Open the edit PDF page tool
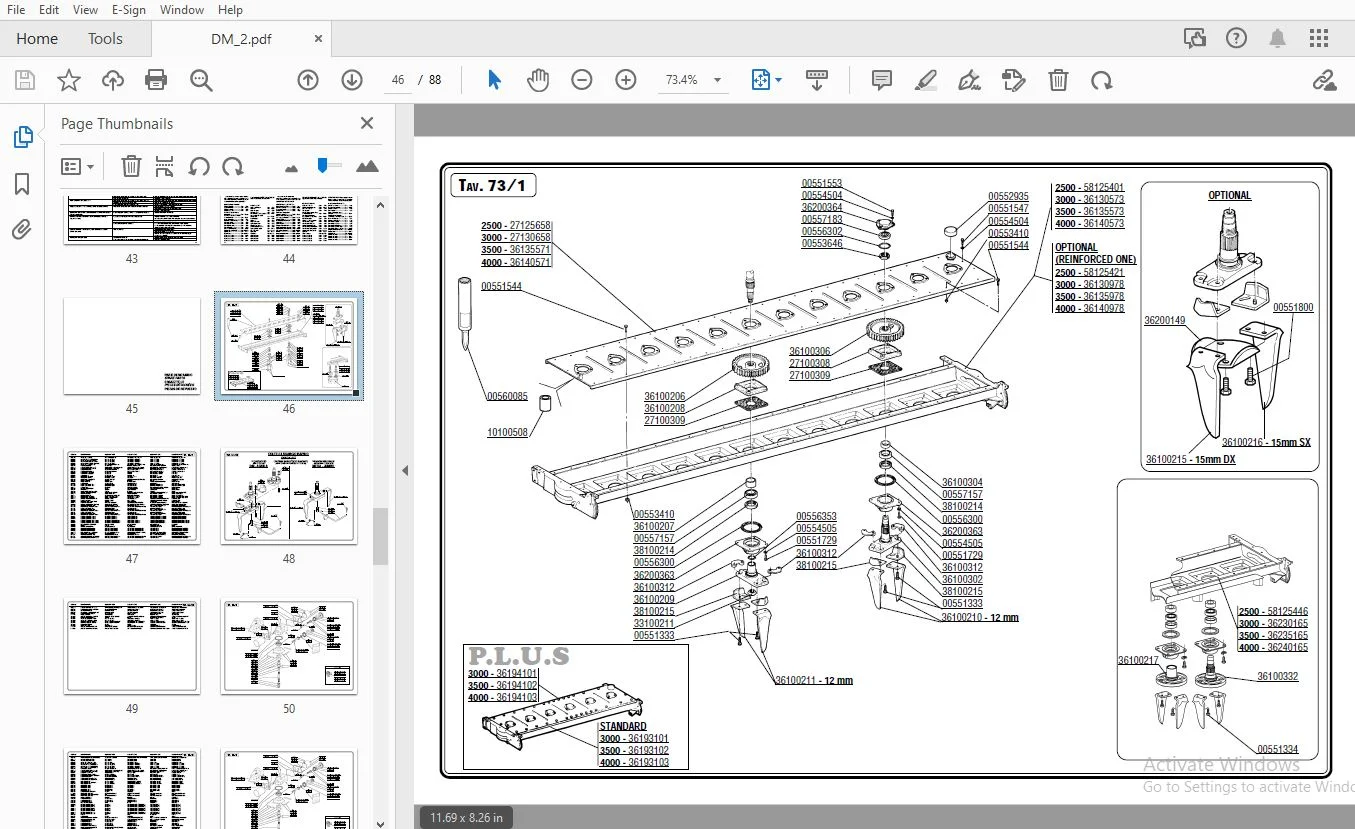The width and height of the screenshot is (1355, 829). tap(1014, 80)
